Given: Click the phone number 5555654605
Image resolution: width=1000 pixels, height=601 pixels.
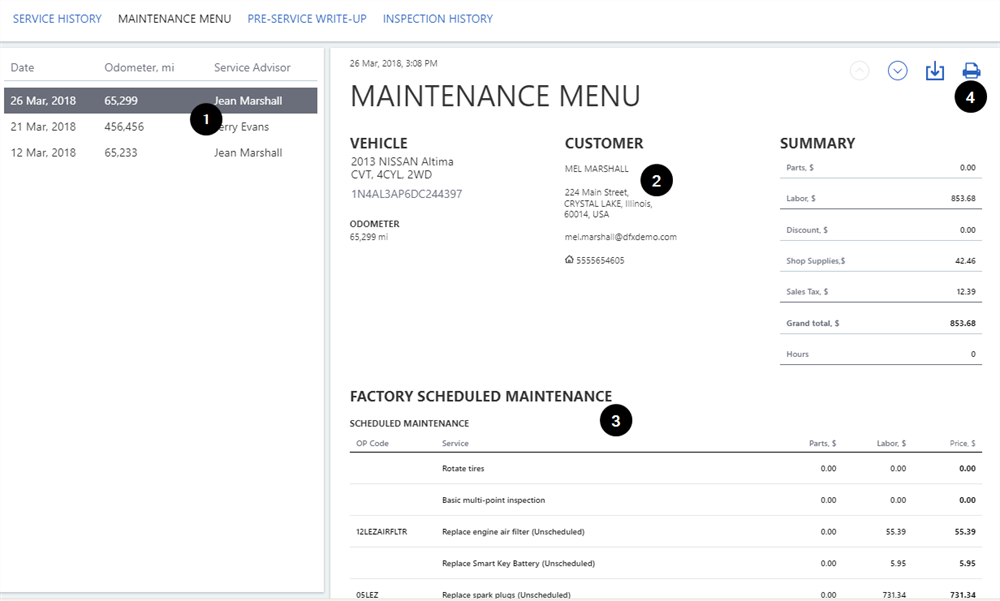Looking at the screenshot, I should tap(600, 260).
